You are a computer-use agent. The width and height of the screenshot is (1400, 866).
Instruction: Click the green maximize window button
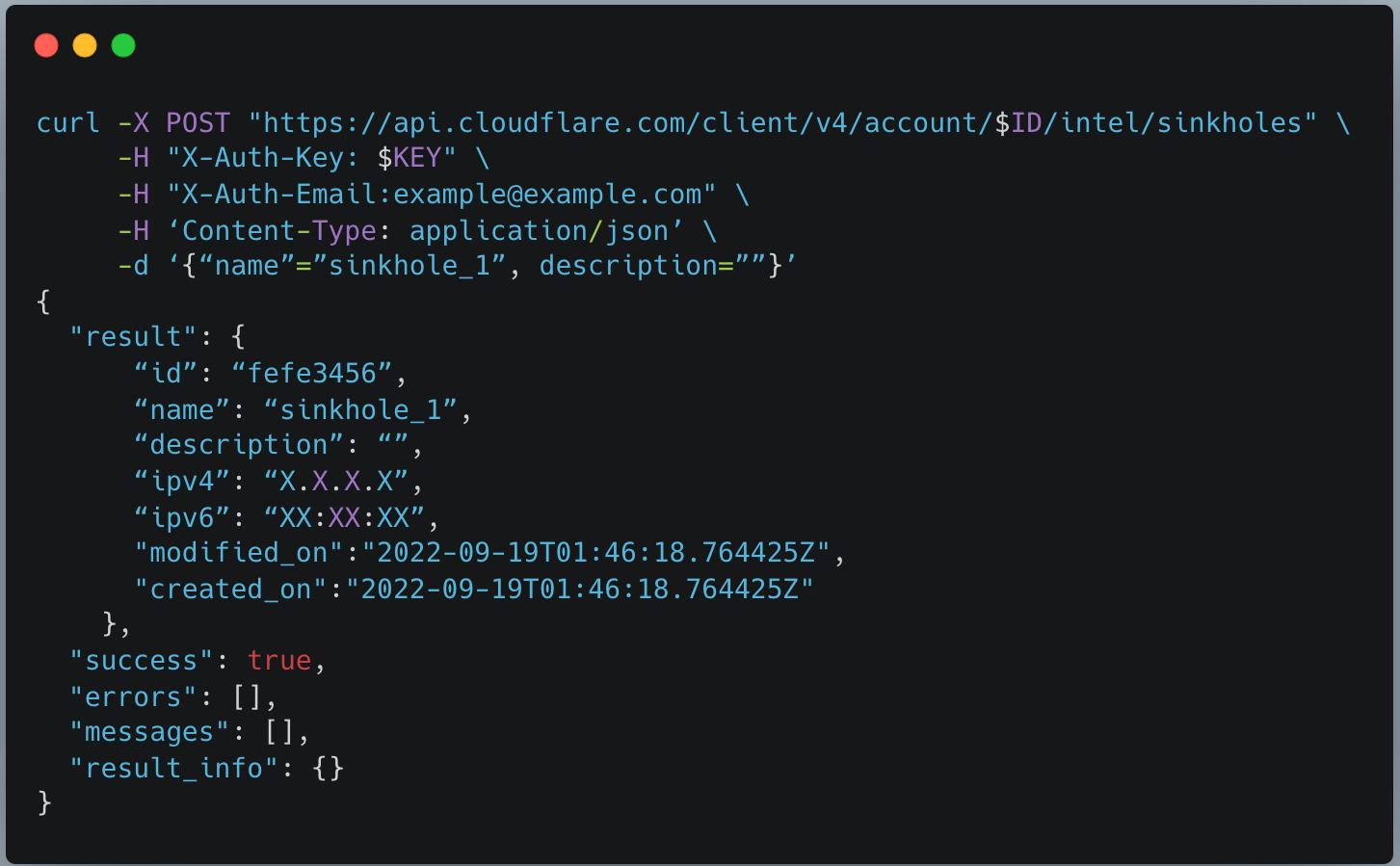pos(123,45)
